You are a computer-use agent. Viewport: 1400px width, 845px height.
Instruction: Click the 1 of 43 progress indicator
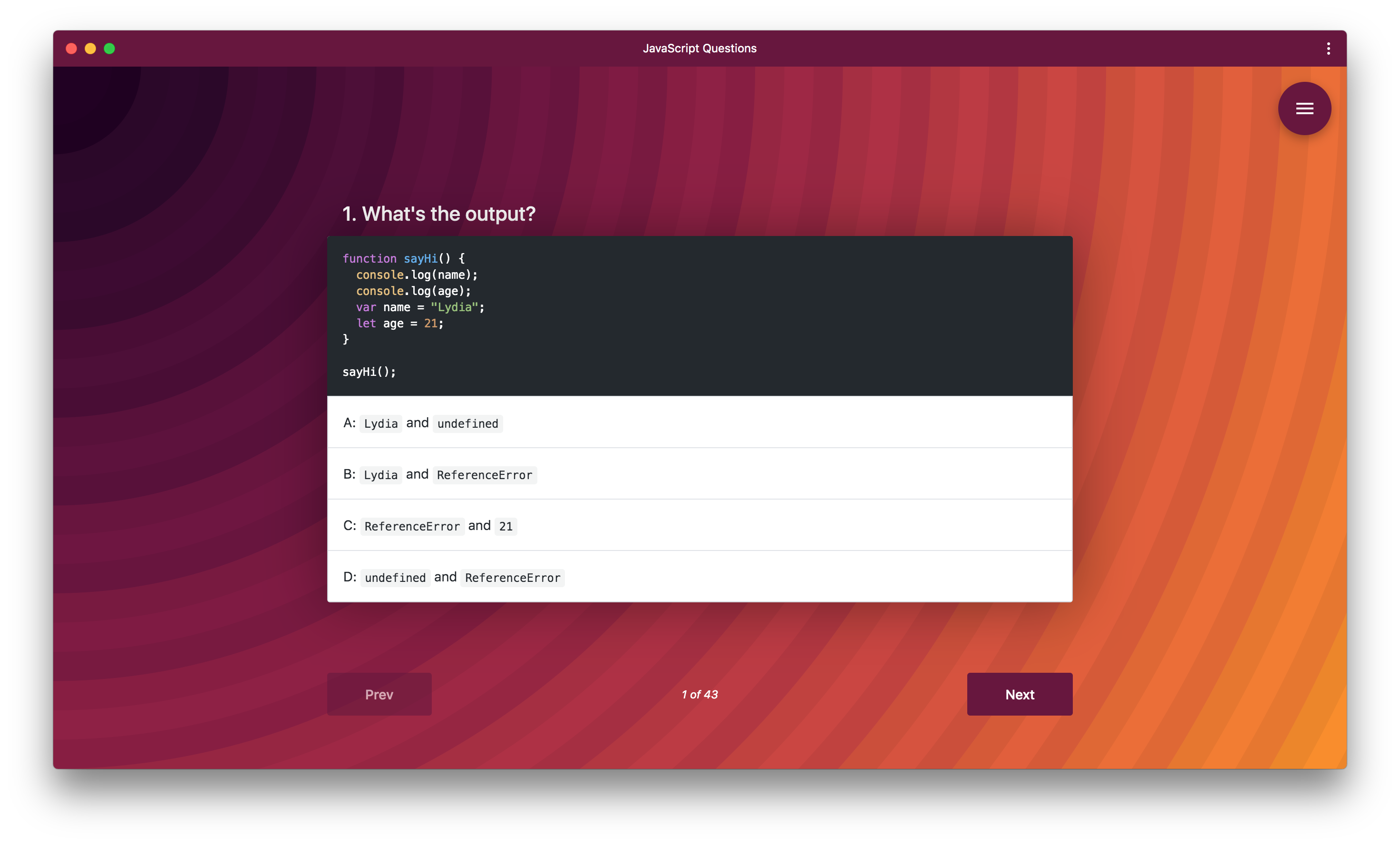pos(699,694)
